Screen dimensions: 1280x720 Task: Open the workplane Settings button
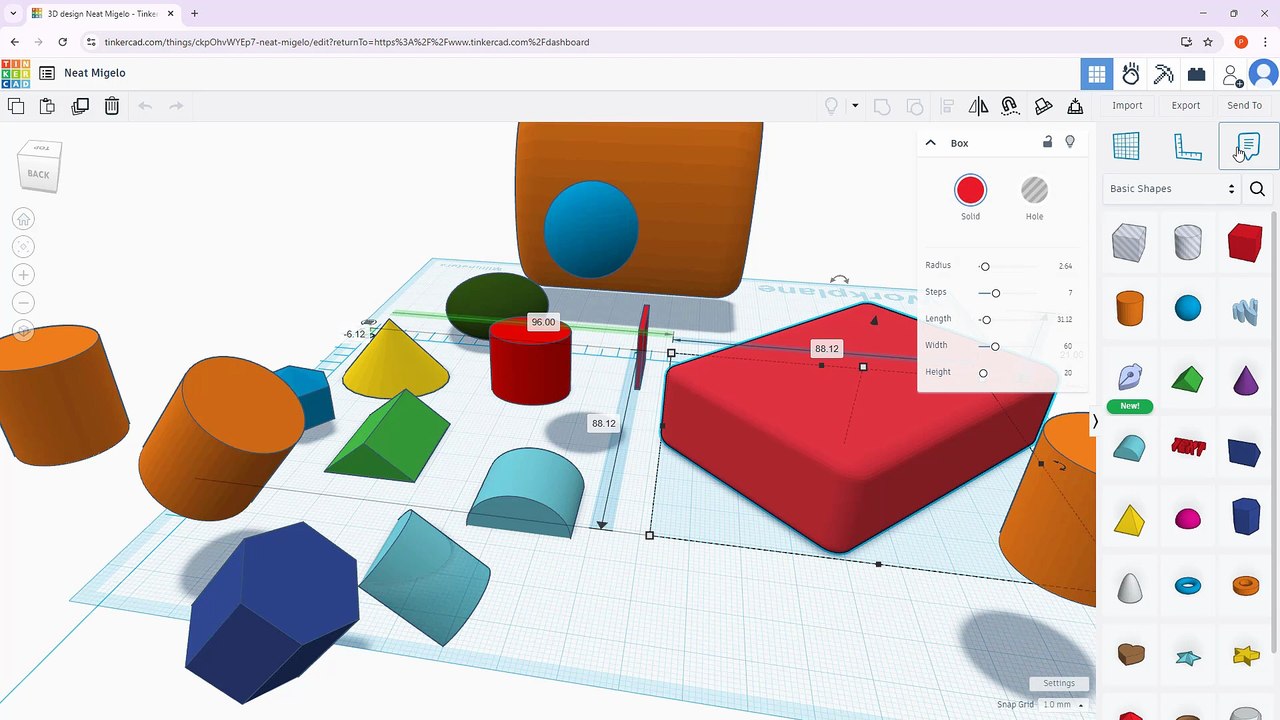click(1059, 683)
